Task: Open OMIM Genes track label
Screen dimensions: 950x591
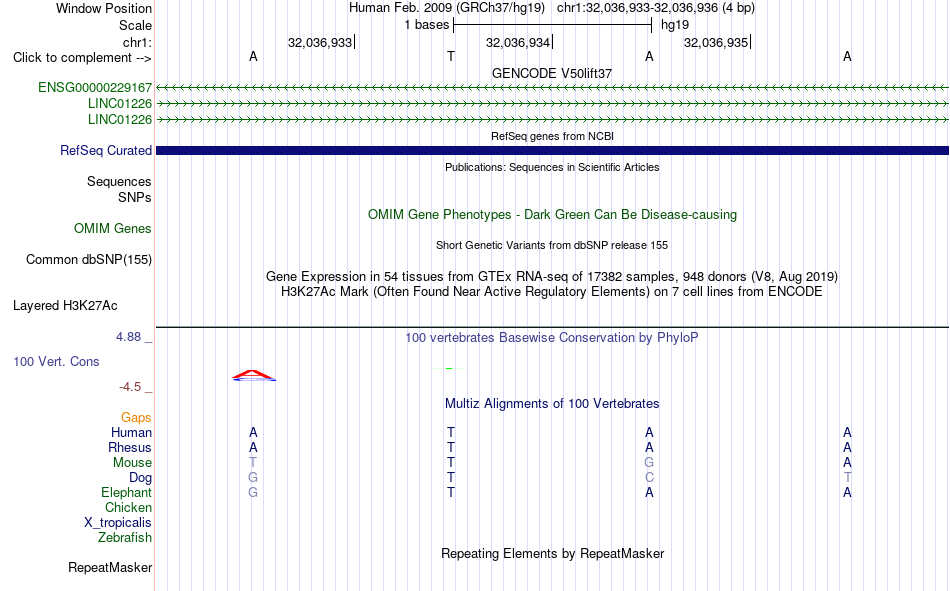Action: (112, 229)
